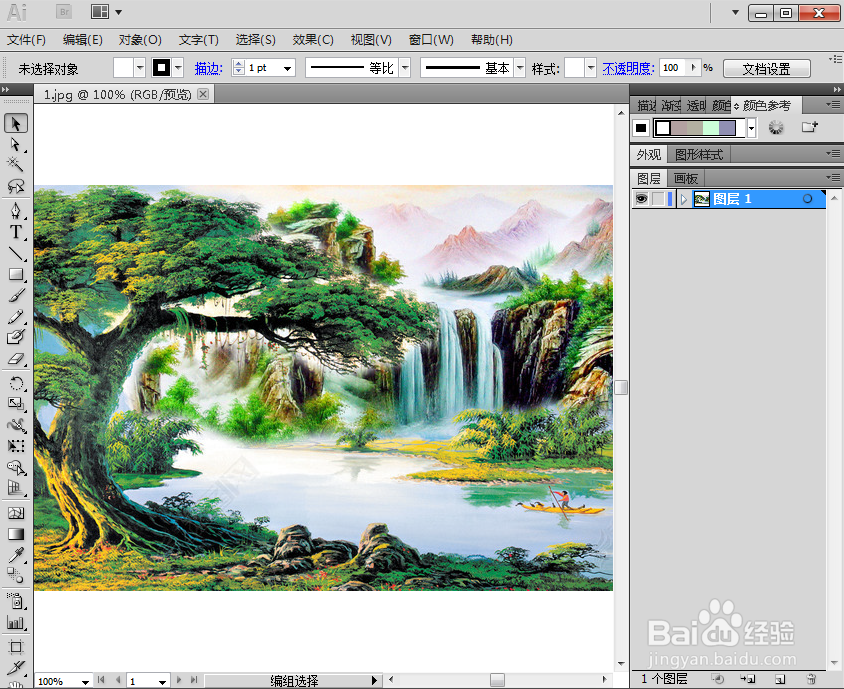Go to next artboard arrow

point(179,680)
